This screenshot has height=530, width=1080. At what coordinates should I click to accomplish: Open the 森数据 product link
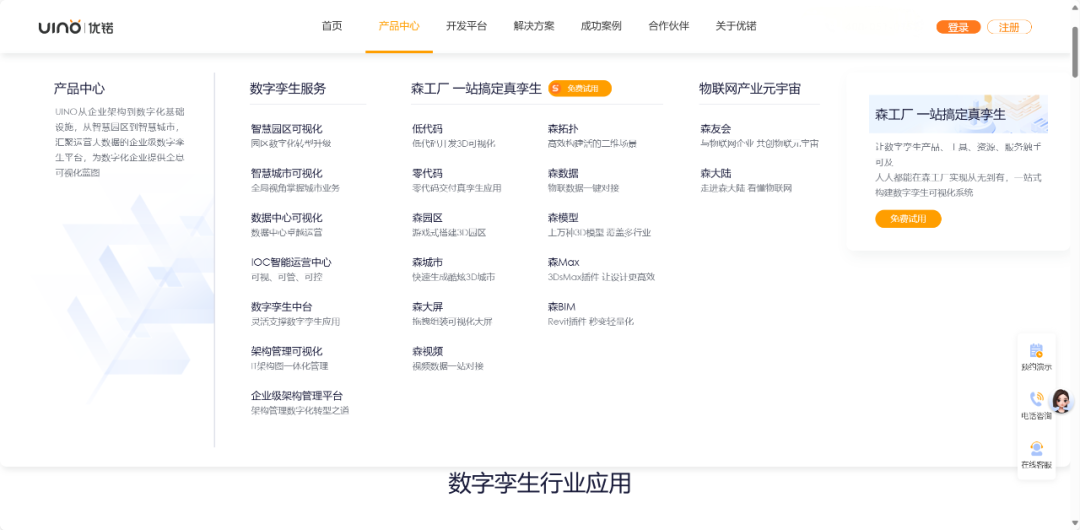[x=563, y=173]
